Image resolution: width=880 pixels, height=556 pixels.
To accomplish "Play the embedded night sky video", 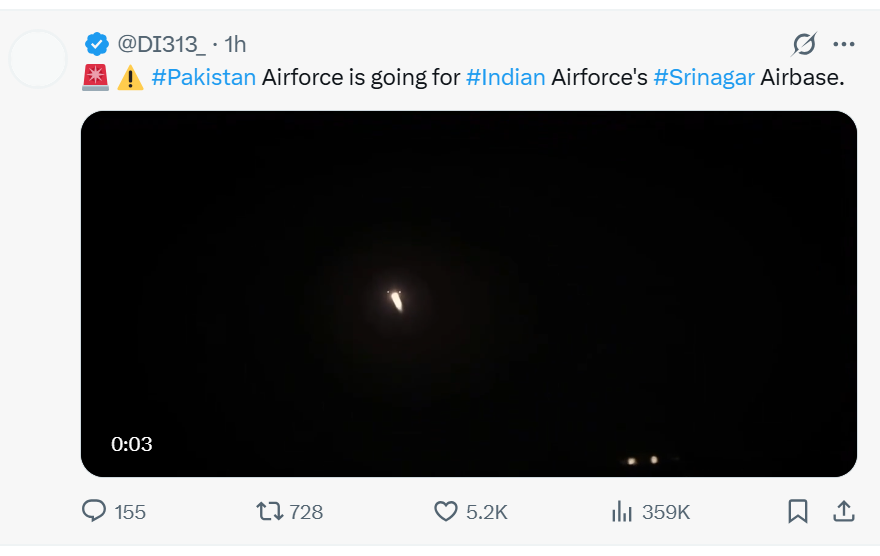I will (469, 294).
